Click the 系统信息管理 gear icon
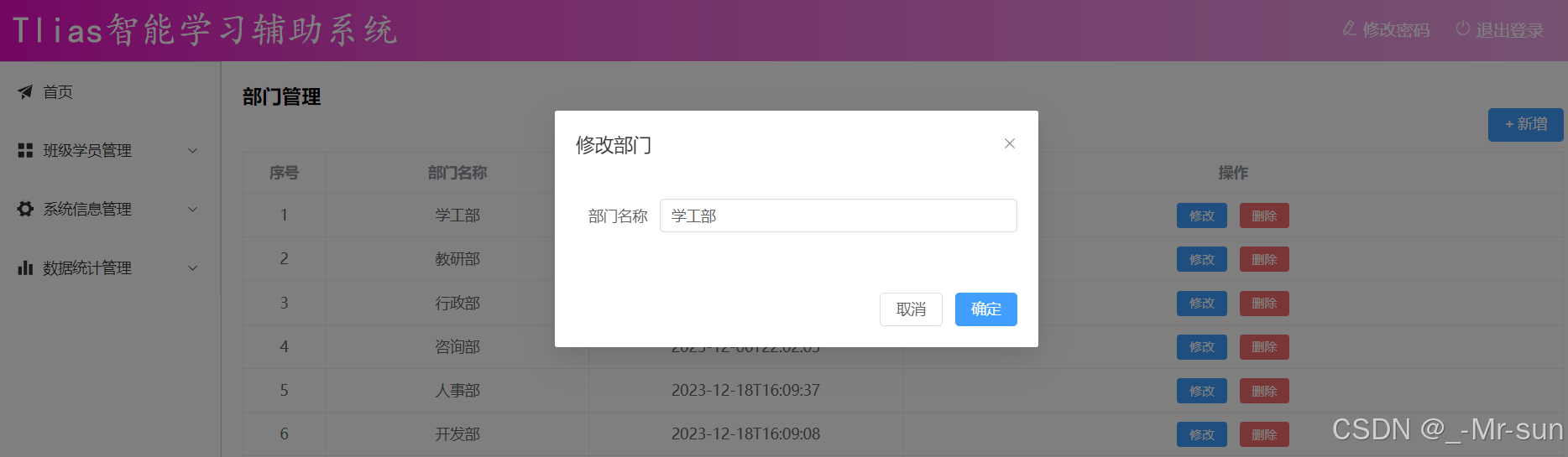1568x457 pixels. click(25, 210)
